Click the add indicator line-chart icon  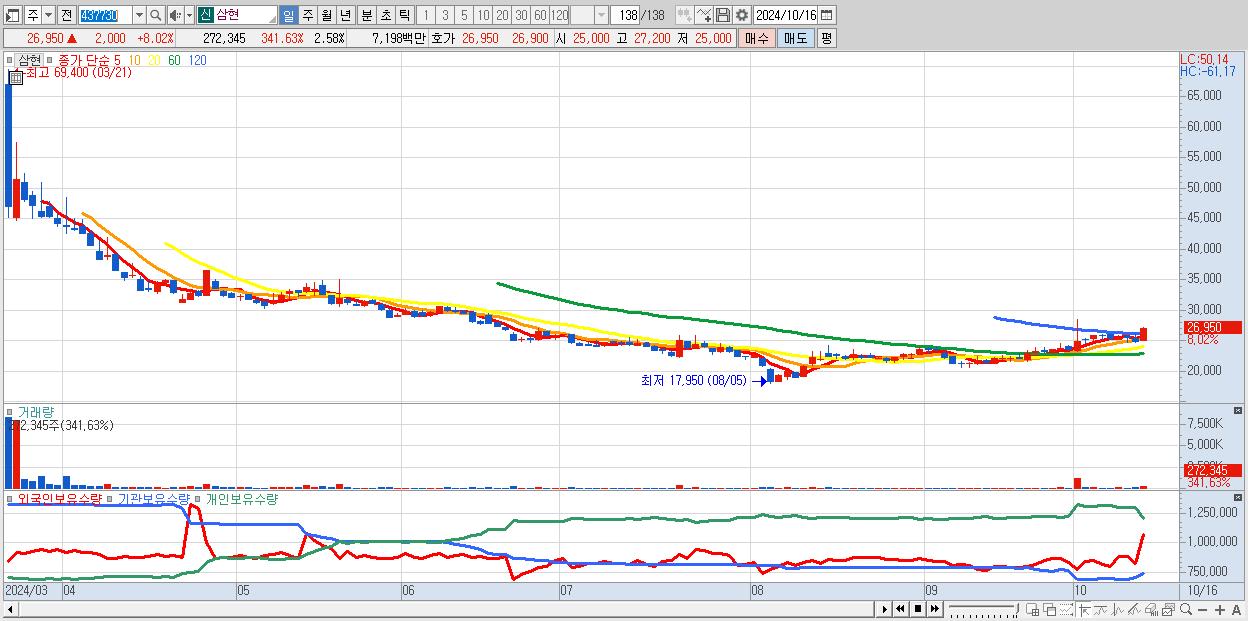703,15
